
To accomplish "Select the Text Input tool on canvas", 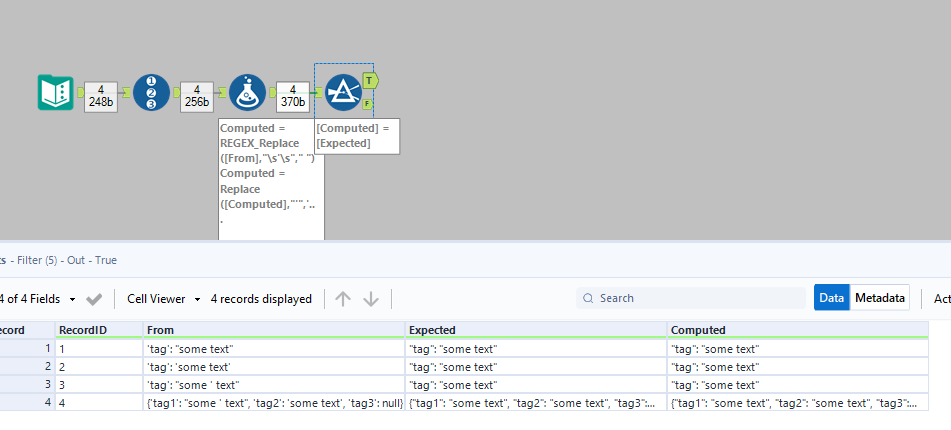I will click(55, 92).
